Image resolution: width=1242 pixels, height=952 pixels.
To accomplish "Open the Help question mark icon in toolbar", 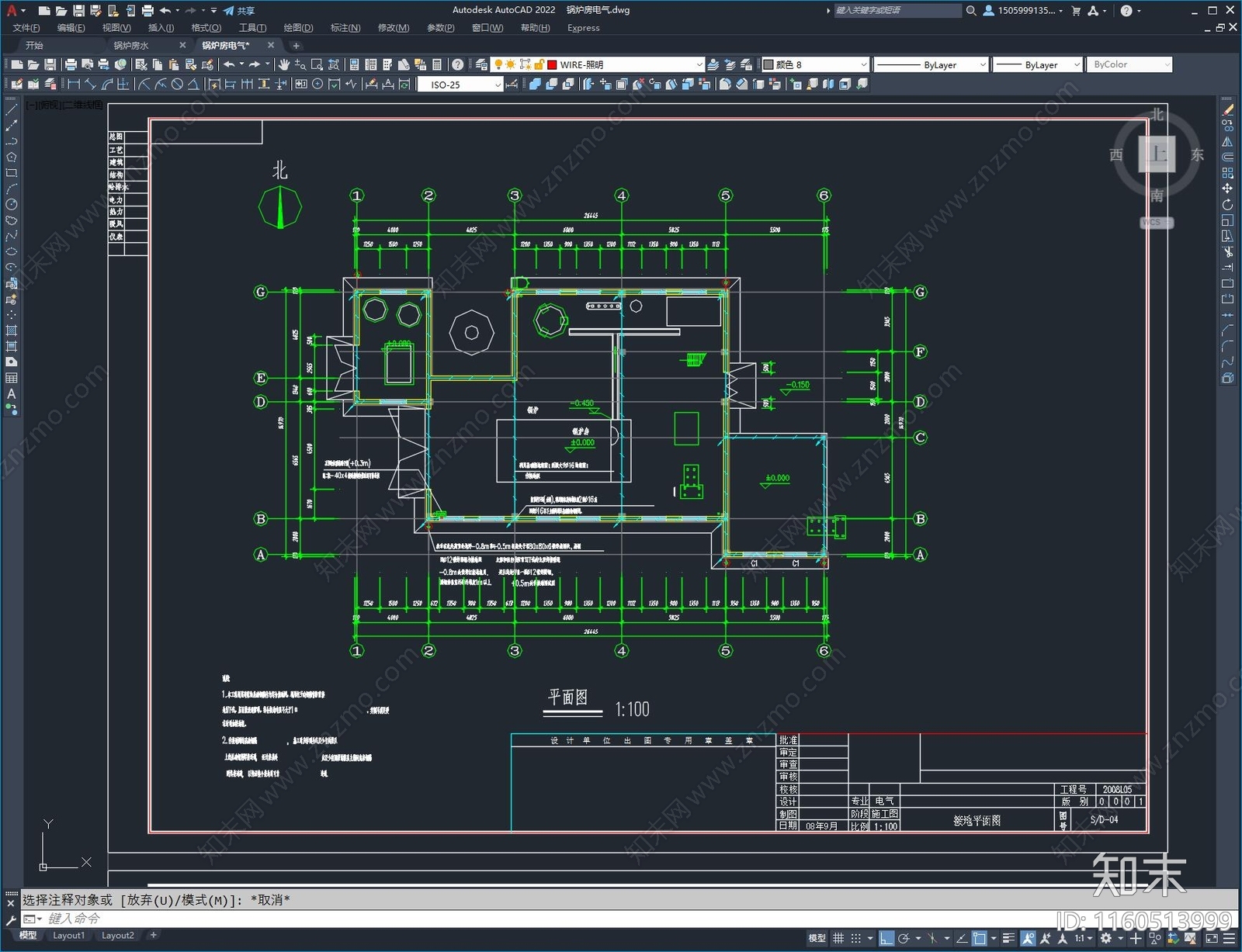I will click(458, 64).
